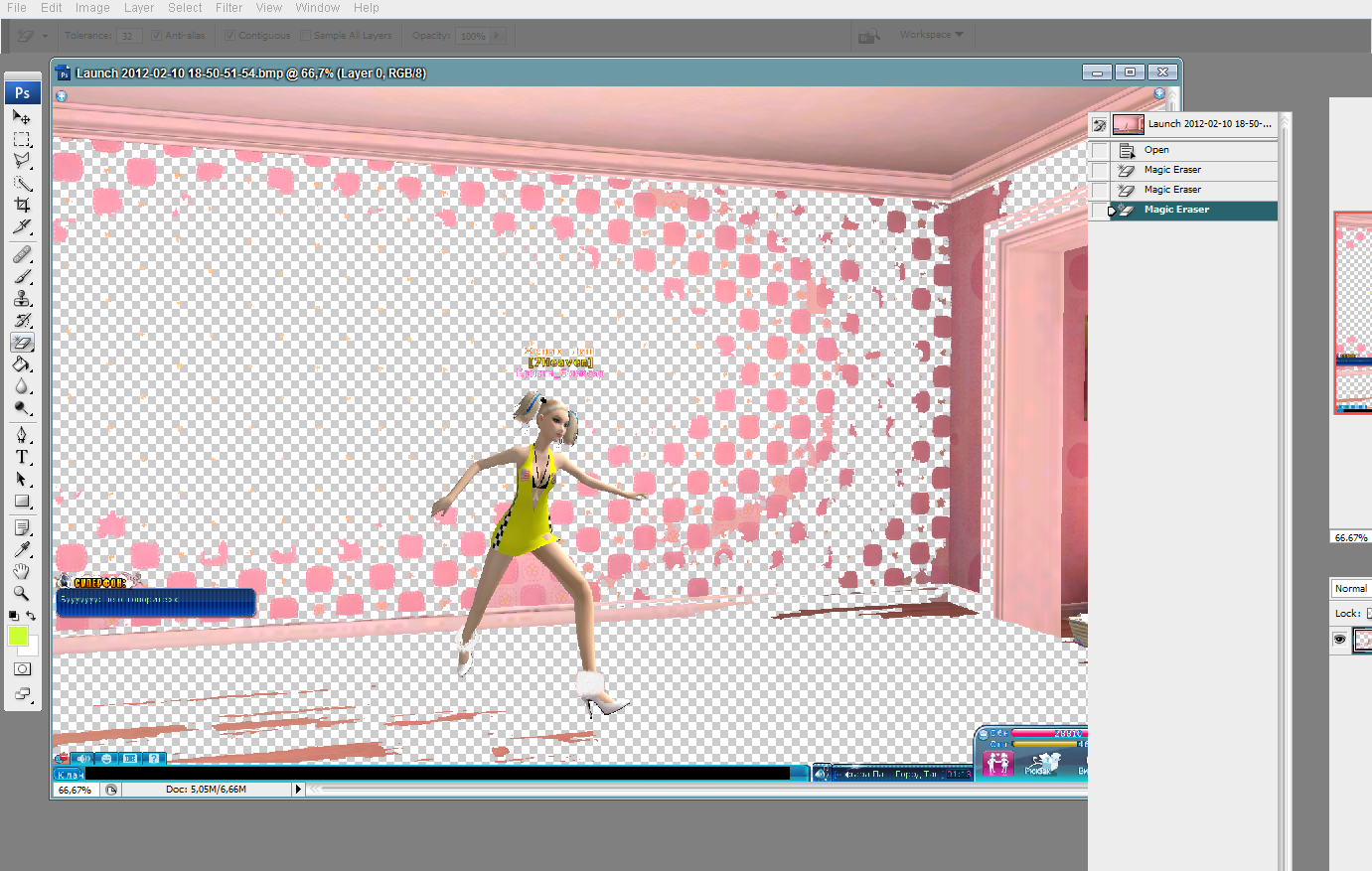
Task: Set history brush source on the snapshot
Action: [1100, 125]
